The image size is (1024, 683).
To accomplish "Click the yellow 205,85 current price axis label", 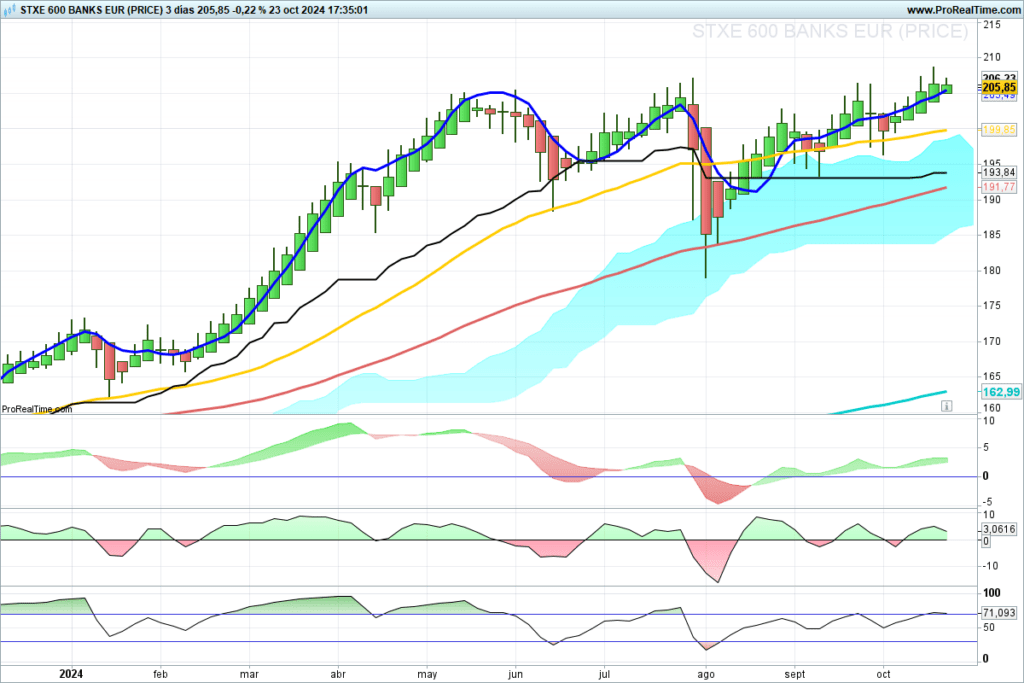I will pyautogui.click(x=999, y=87).
